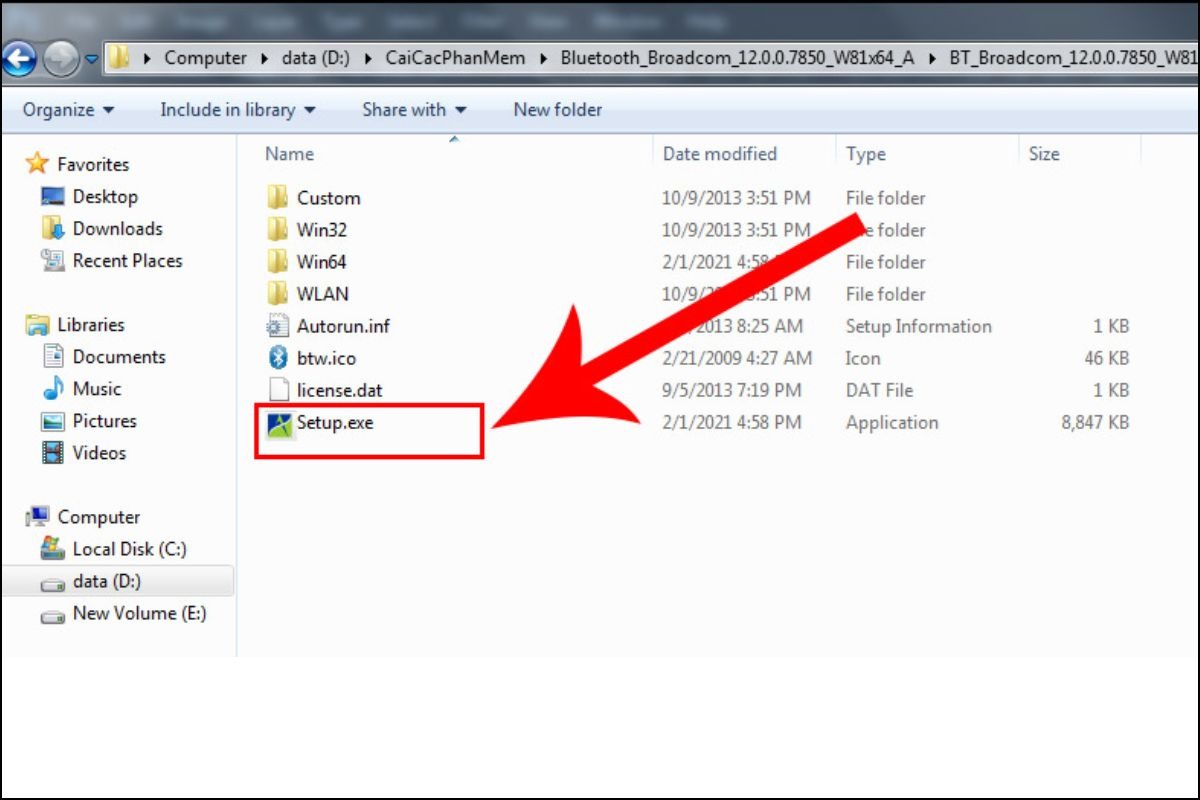The image size is (1200, 800).
Task: Click the Libraries icon in sidebar
Action: point(37,324)
